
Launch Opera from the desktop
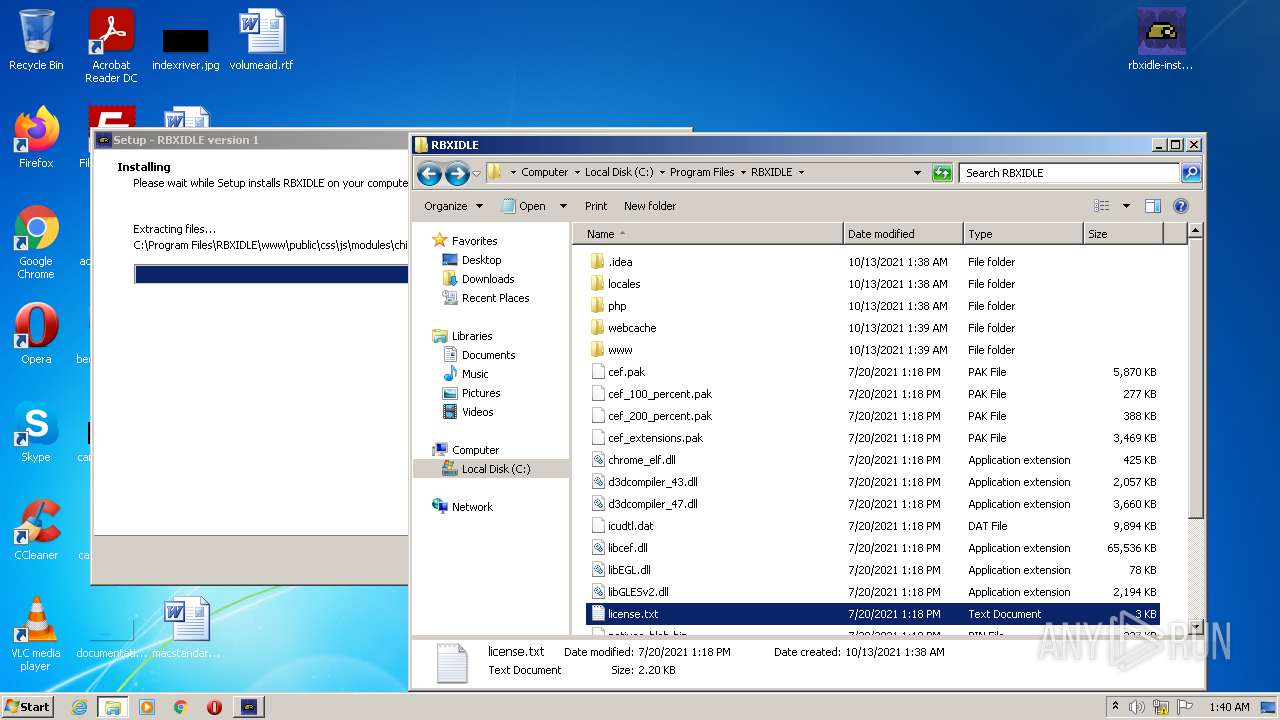[x=36, y=334]
